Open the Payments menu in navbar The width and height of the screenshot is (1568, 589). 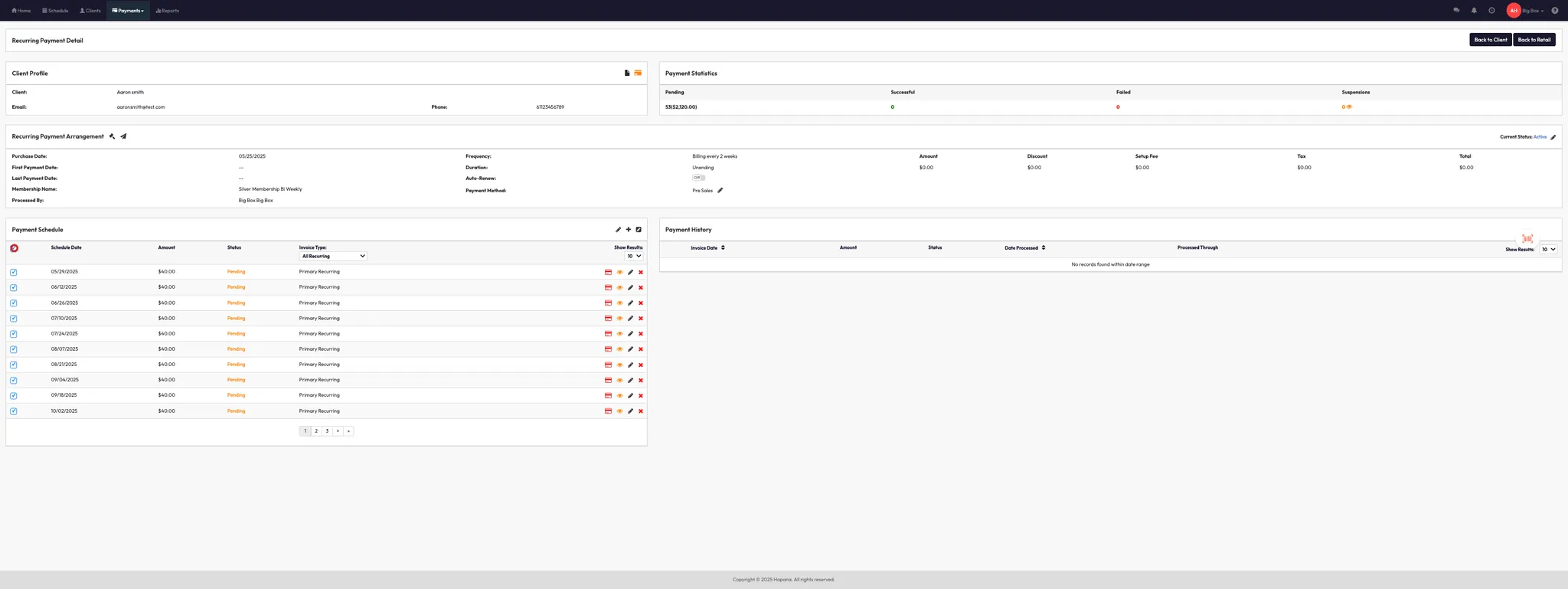(128, 11)
